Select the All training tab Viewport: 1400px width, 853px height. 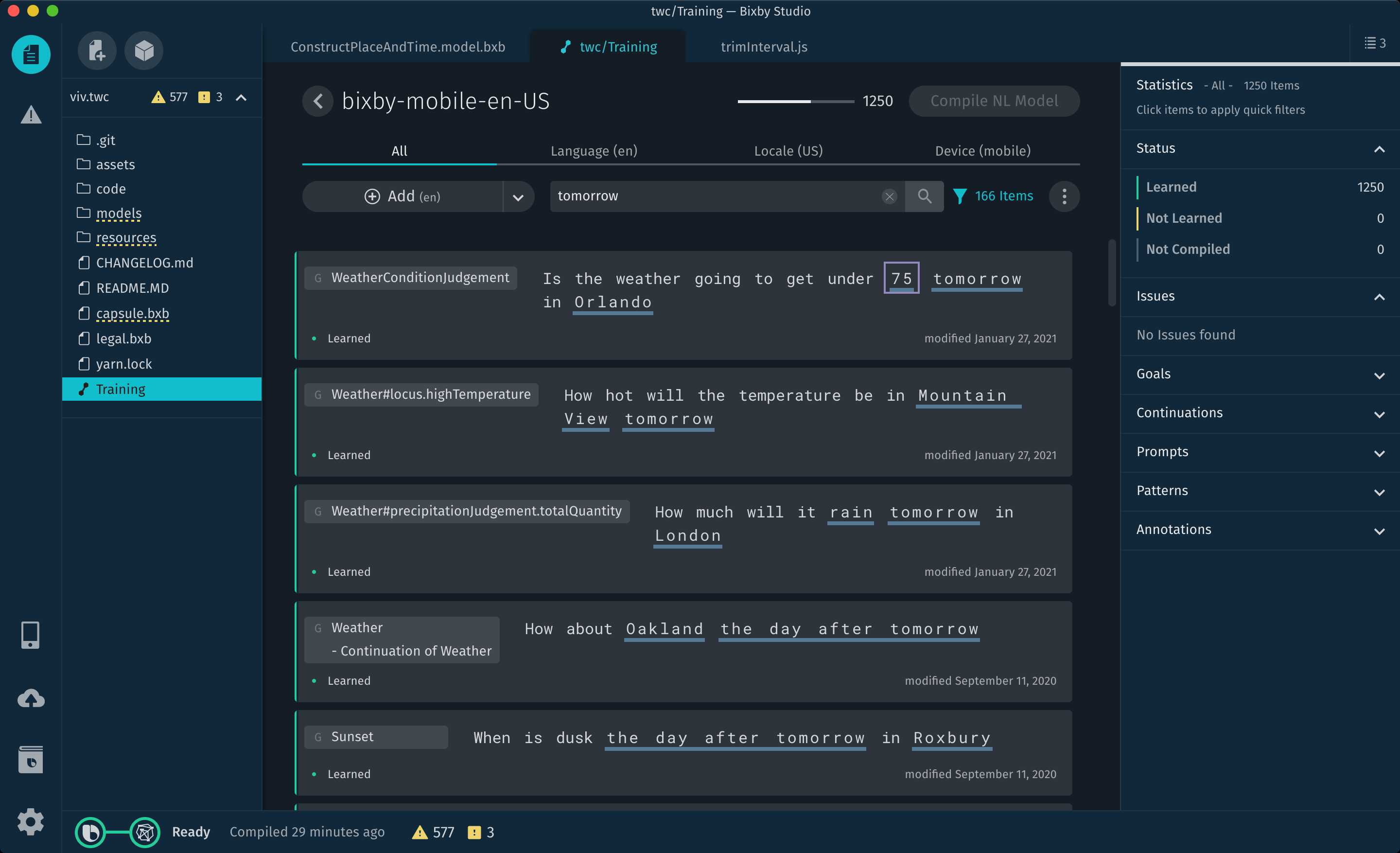point(400,151)
